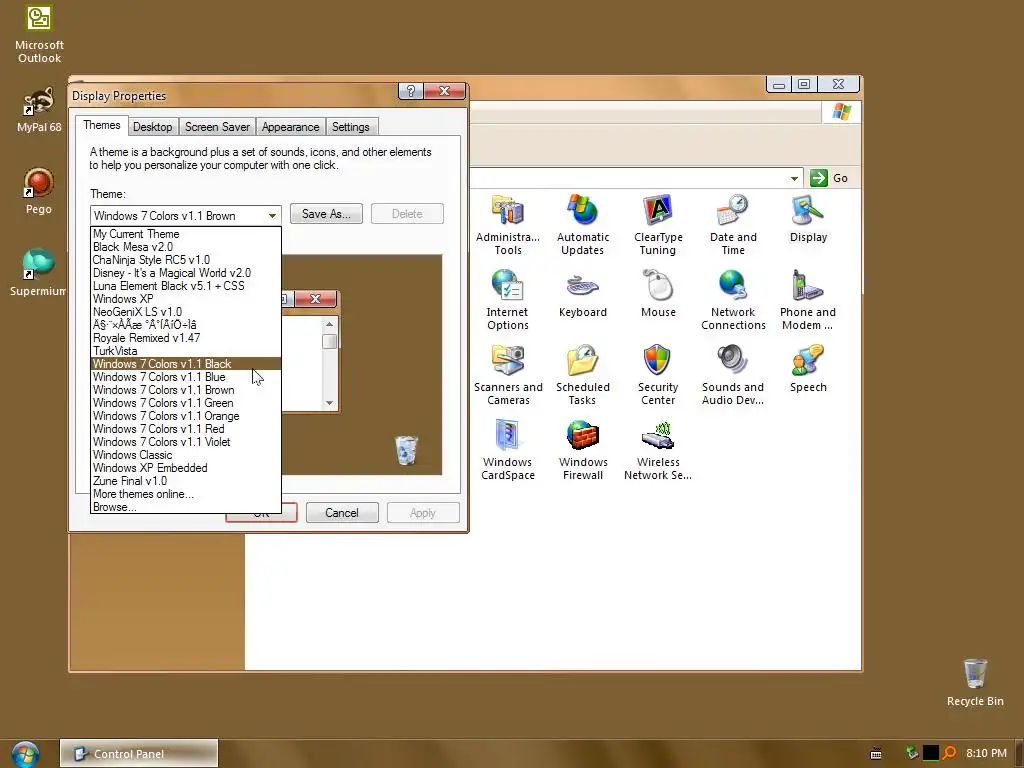Open Display applet in Control Panel

(808, 219)
